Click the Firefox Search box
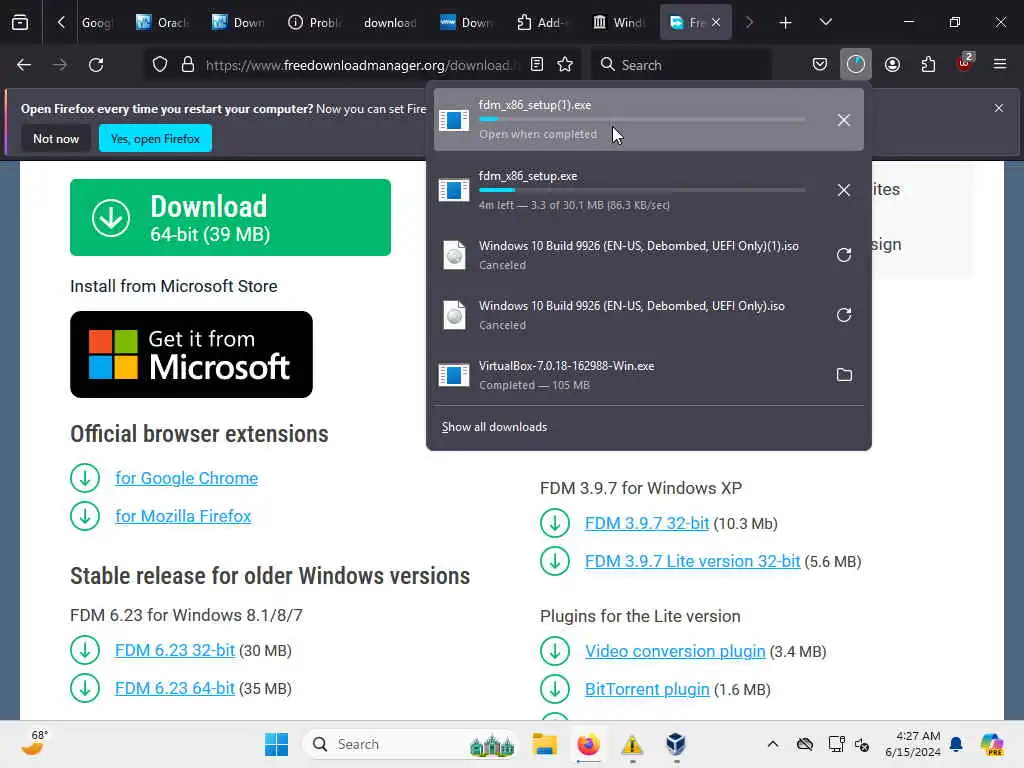This screenshot has width=1024, height=768. tap(681, 65)
